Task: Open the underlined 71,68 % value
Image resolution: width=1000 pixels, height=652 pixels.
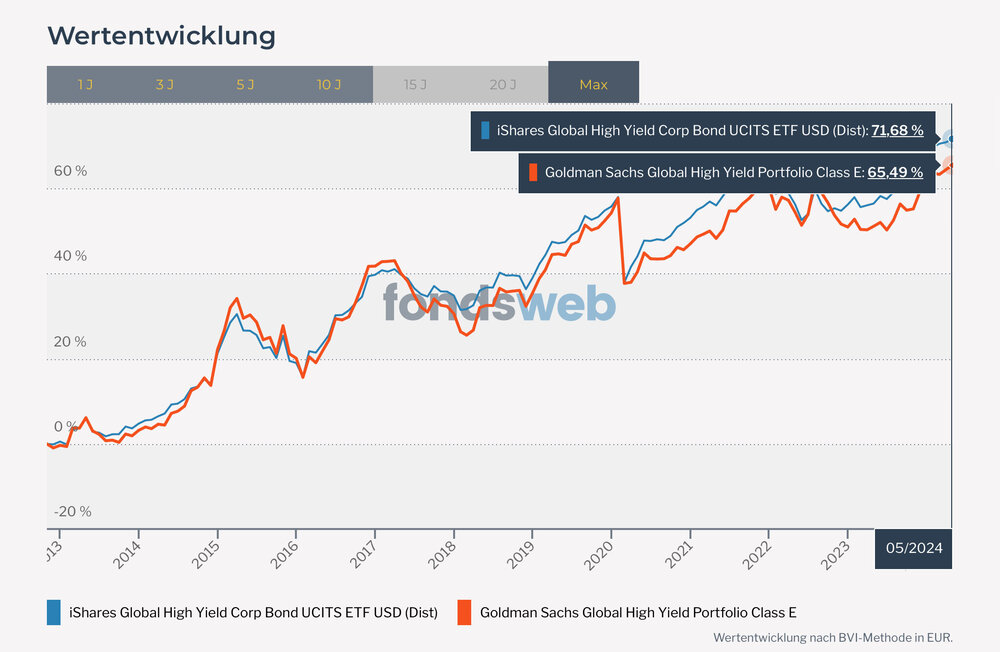Action: pos(897,130)
